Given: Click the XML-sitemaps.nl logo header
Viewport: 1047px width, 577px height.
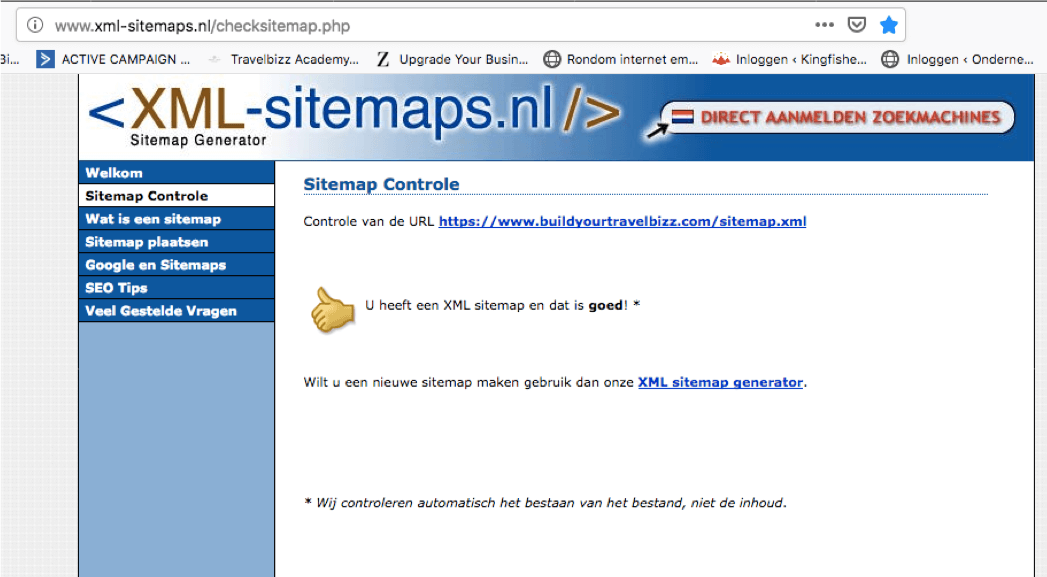Looking at the screenshot, I should pos(354,115).
